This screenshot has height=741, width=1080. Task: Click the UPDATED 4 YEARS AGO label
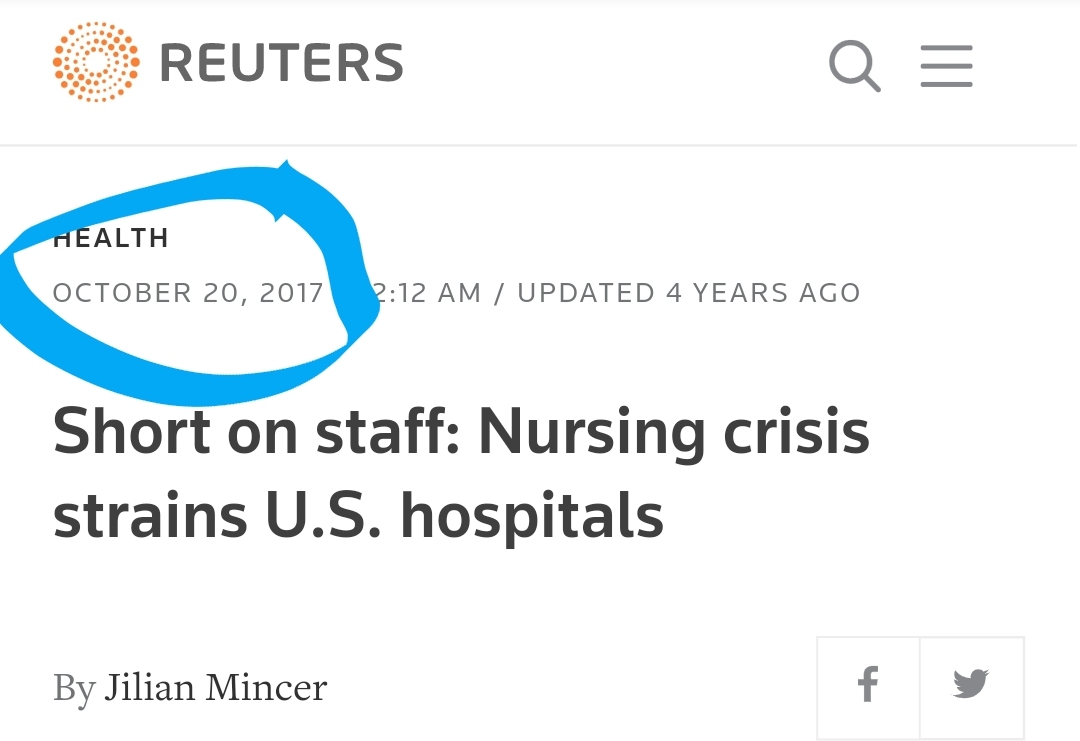coord(689,293)
